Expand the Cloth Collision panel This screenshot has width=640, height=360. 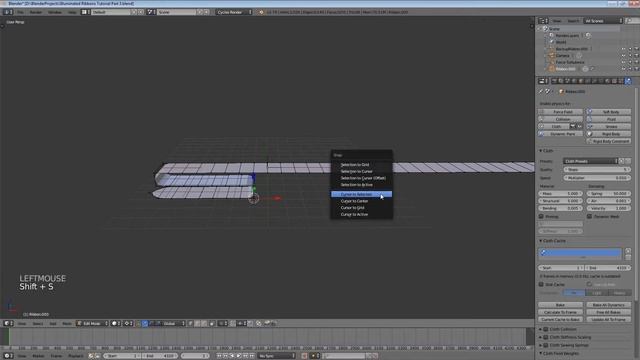(540, 329)
